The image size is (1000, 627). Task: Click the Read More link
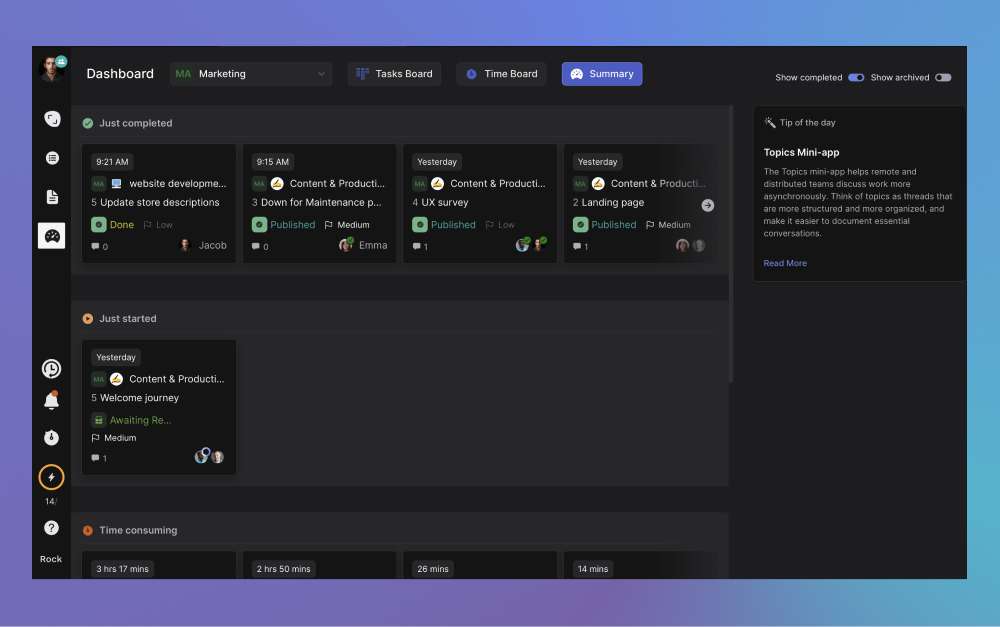(x=785, y=263)
